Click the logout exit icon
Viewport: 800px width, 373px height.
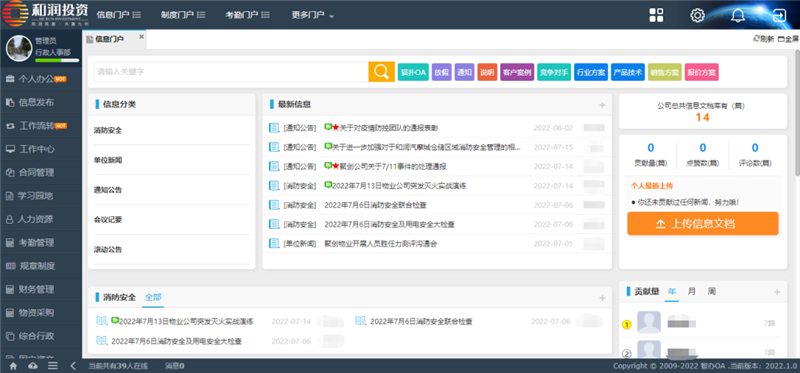pos(779,15)
